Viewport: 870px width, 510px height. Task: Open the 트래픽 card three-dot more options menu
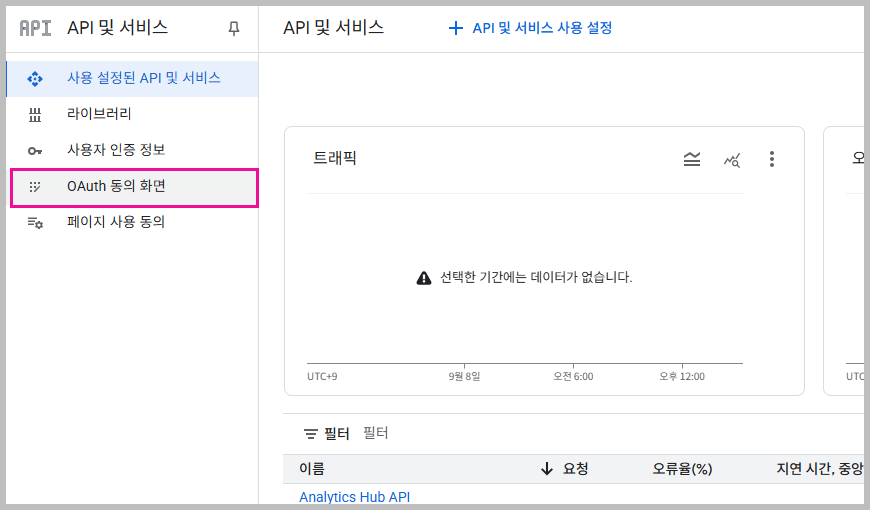(x=771, y=159)
